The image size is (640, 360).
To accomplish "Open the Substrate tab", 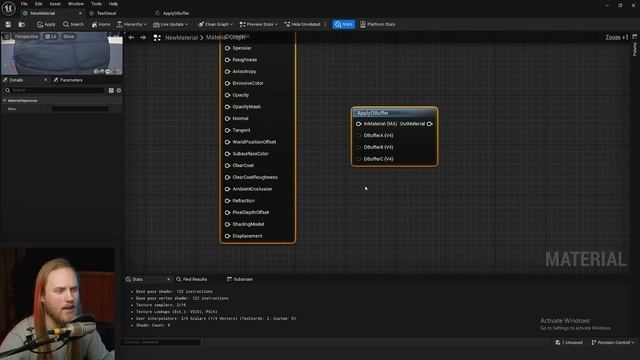I will click(x=240, y=280).
